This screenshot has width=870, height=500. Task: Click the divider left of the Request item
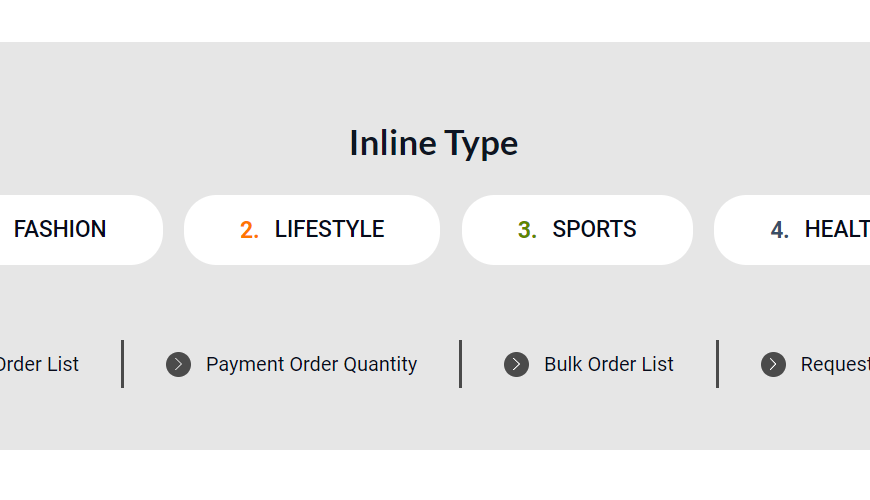click(717, 364)
